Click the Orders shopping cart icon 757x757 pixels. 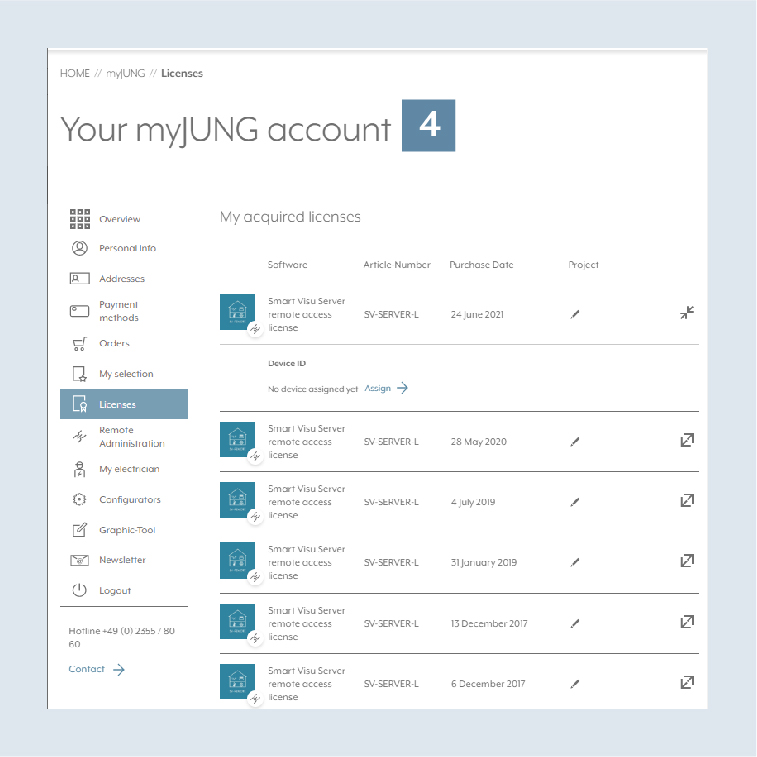[x=80, y=344]
